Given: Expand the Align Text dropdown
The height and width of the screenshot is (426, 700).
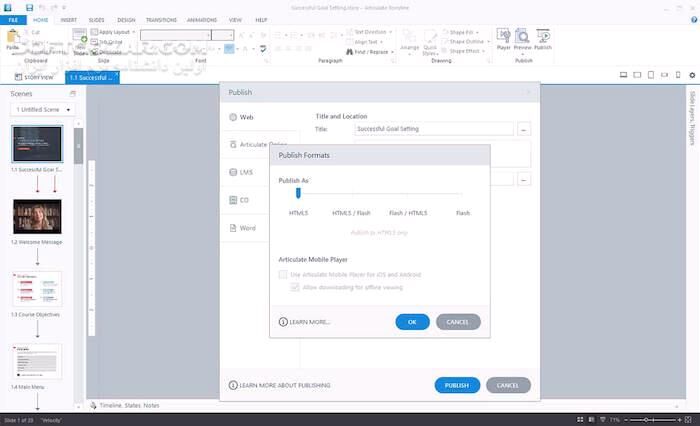Looking at the screenshot, I should coord(381,42).
